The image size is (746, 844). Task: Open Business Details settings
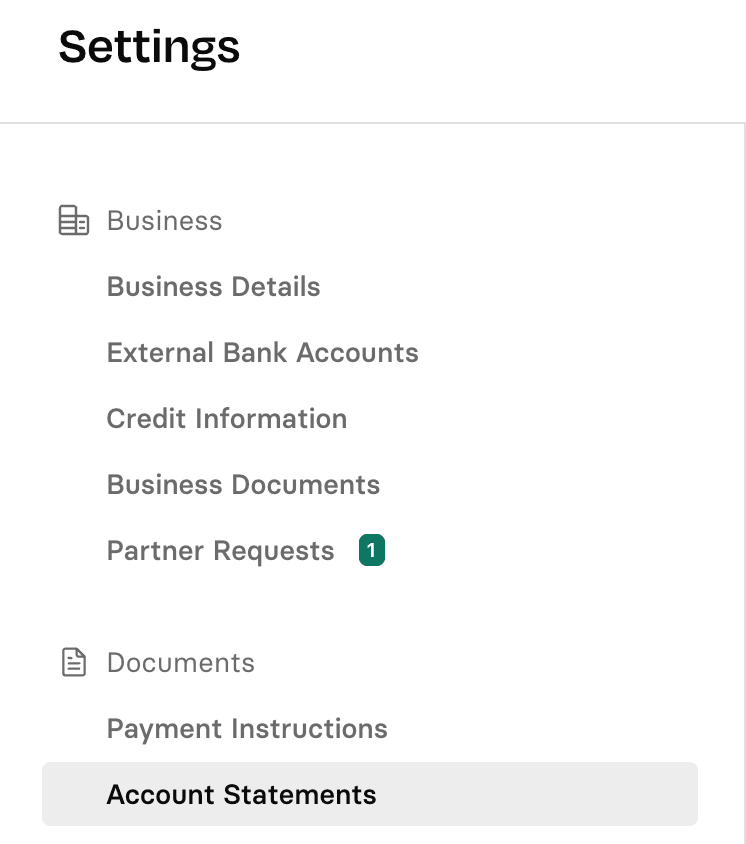coord(213,287)
